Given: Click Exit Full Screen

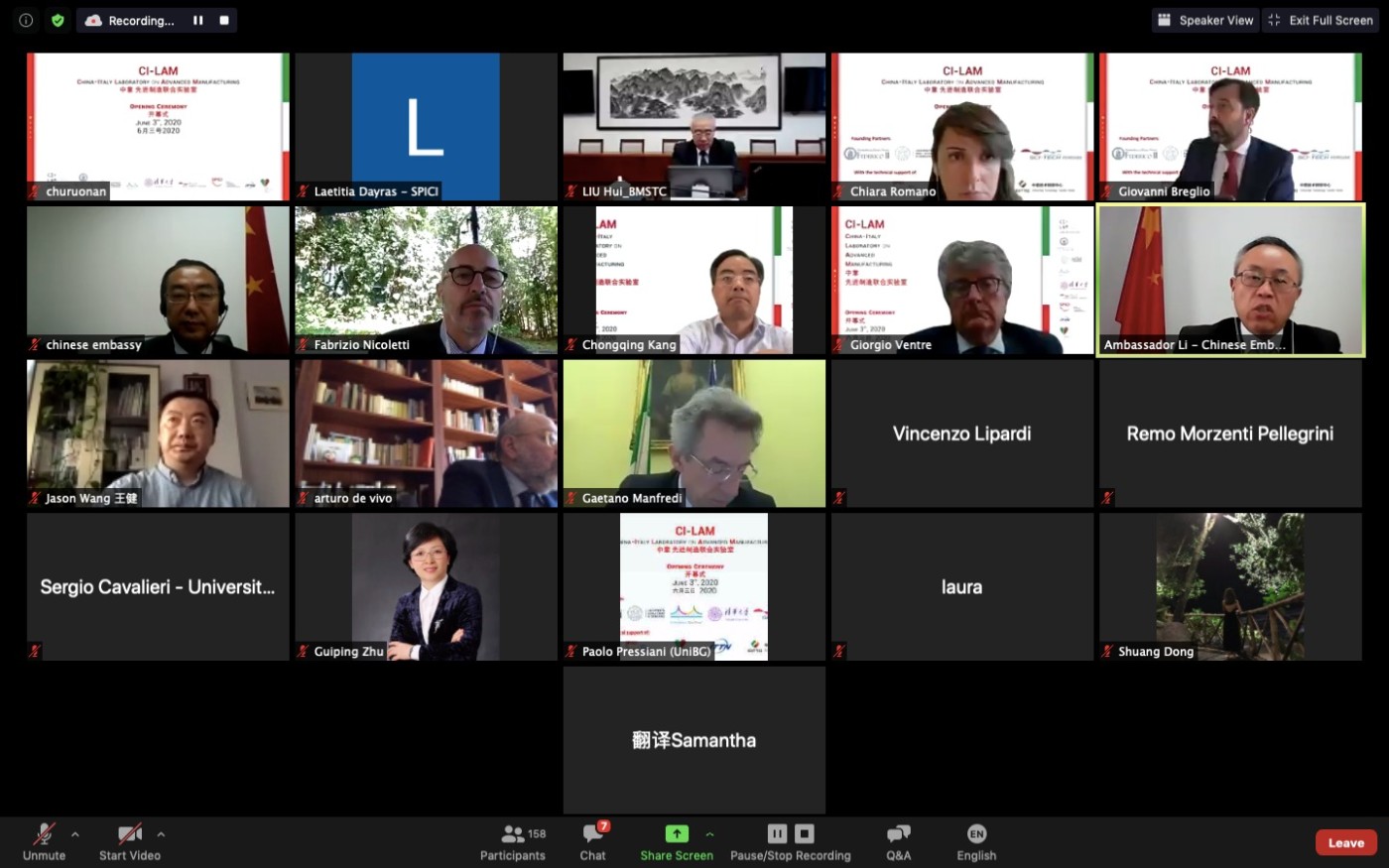Looking at the screenshot, I should coord(1321,20).
